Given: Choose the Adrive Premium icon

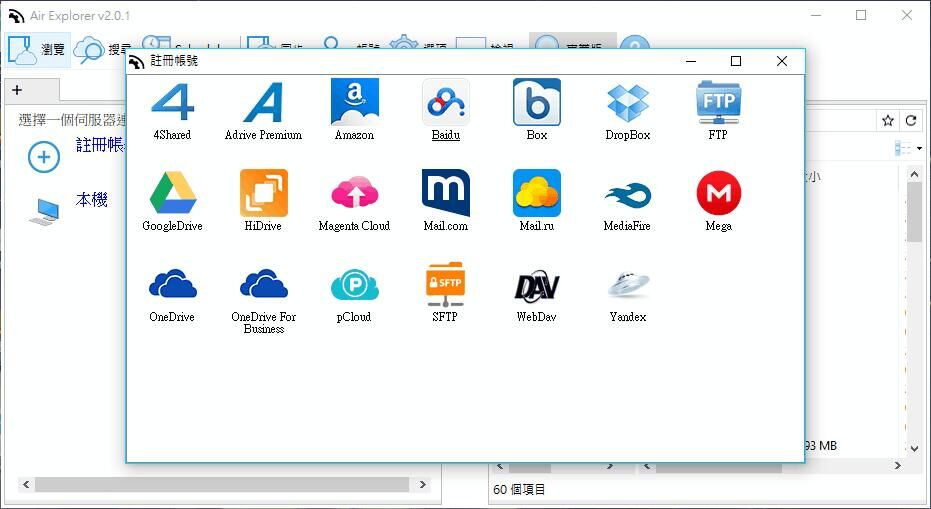Looking at the screenshot, I should coord(263,103).
